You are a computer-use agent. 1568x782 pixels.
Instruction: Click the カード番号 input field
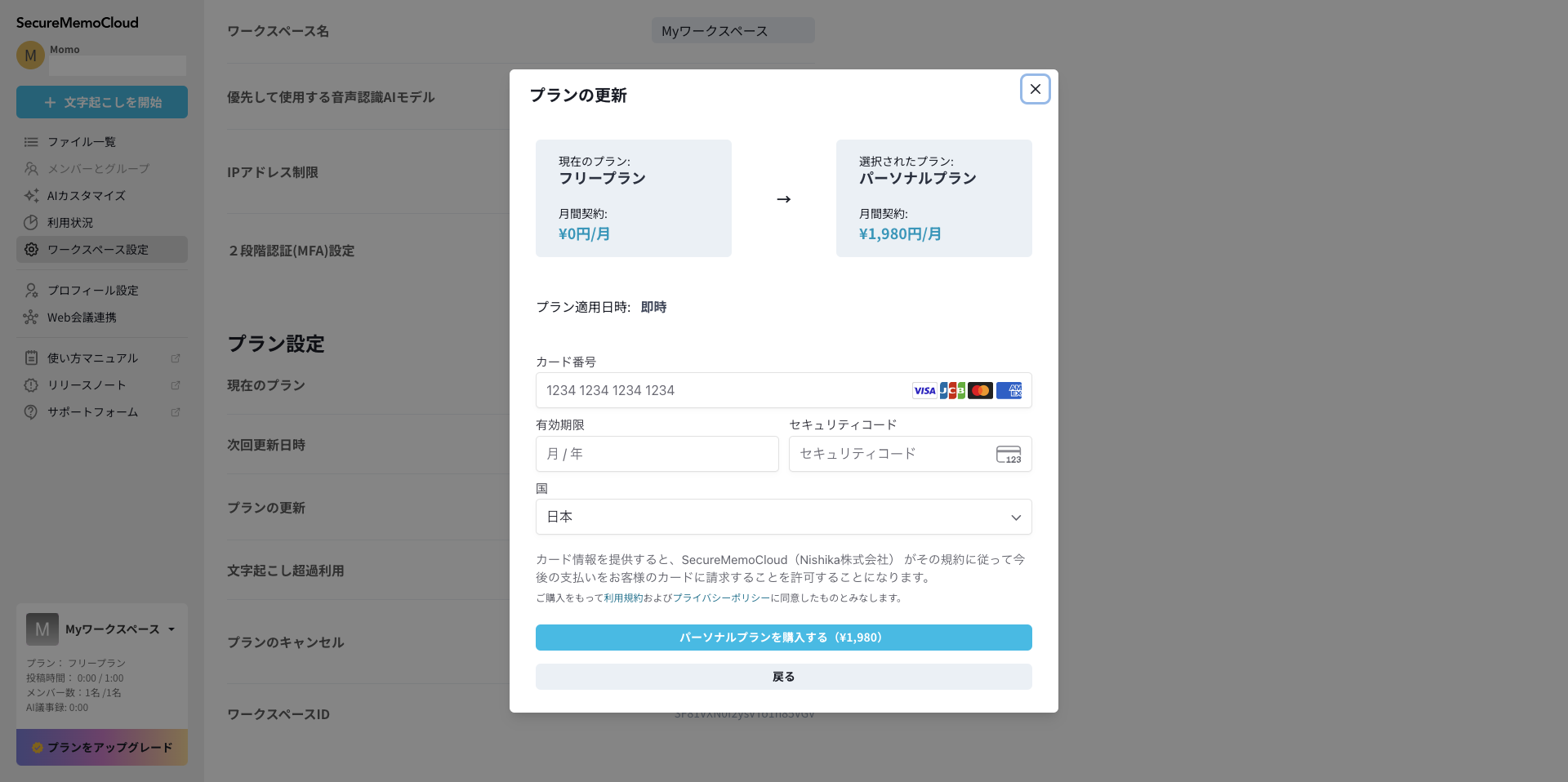pos(723,390)
